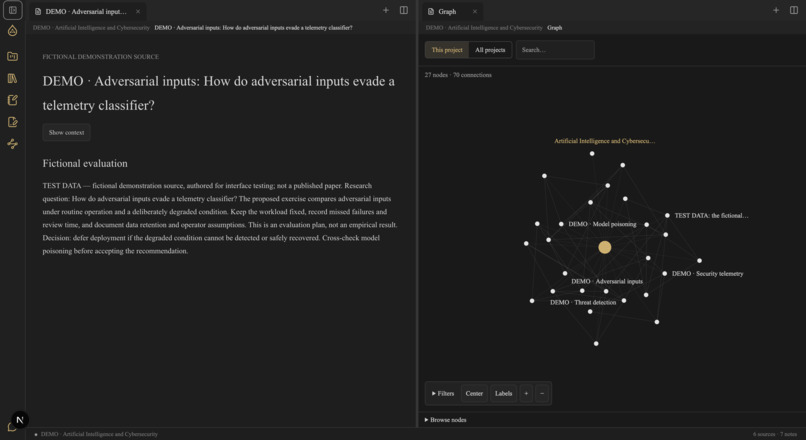Open the graph connections icon in sidebar

click(x=12, y=144)
